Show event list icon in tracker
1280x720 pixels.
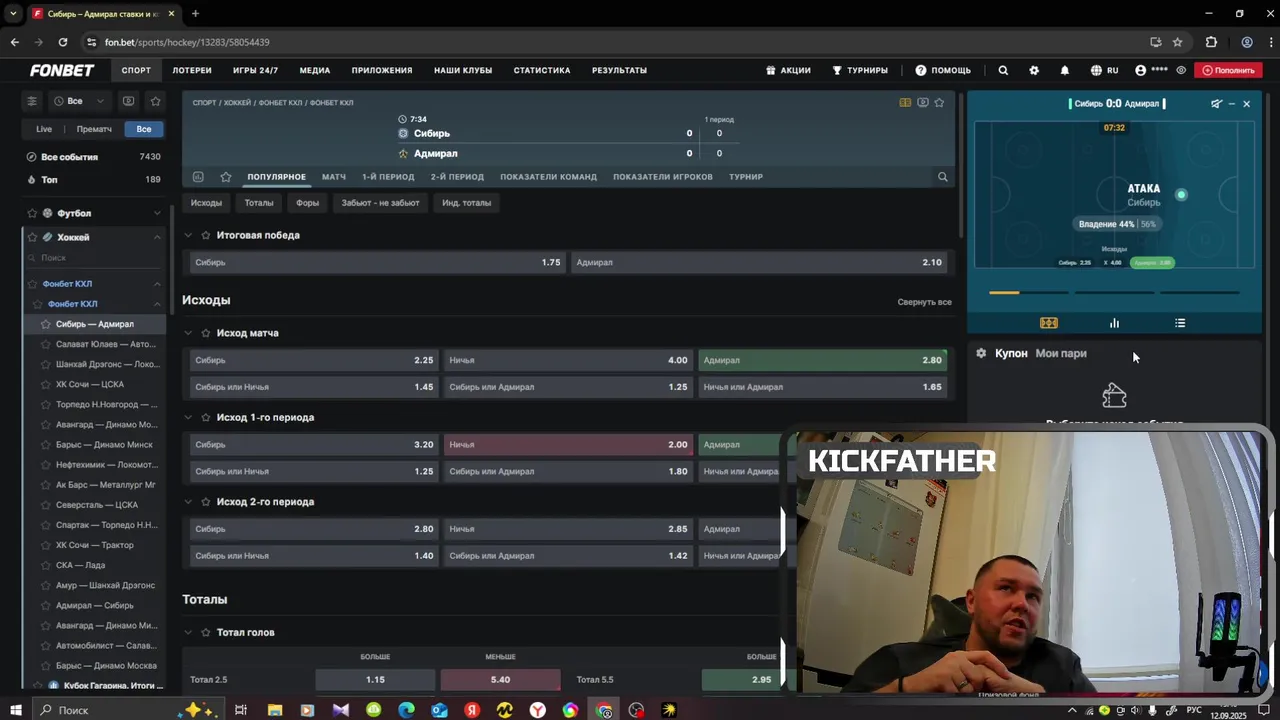(1180, 323)
